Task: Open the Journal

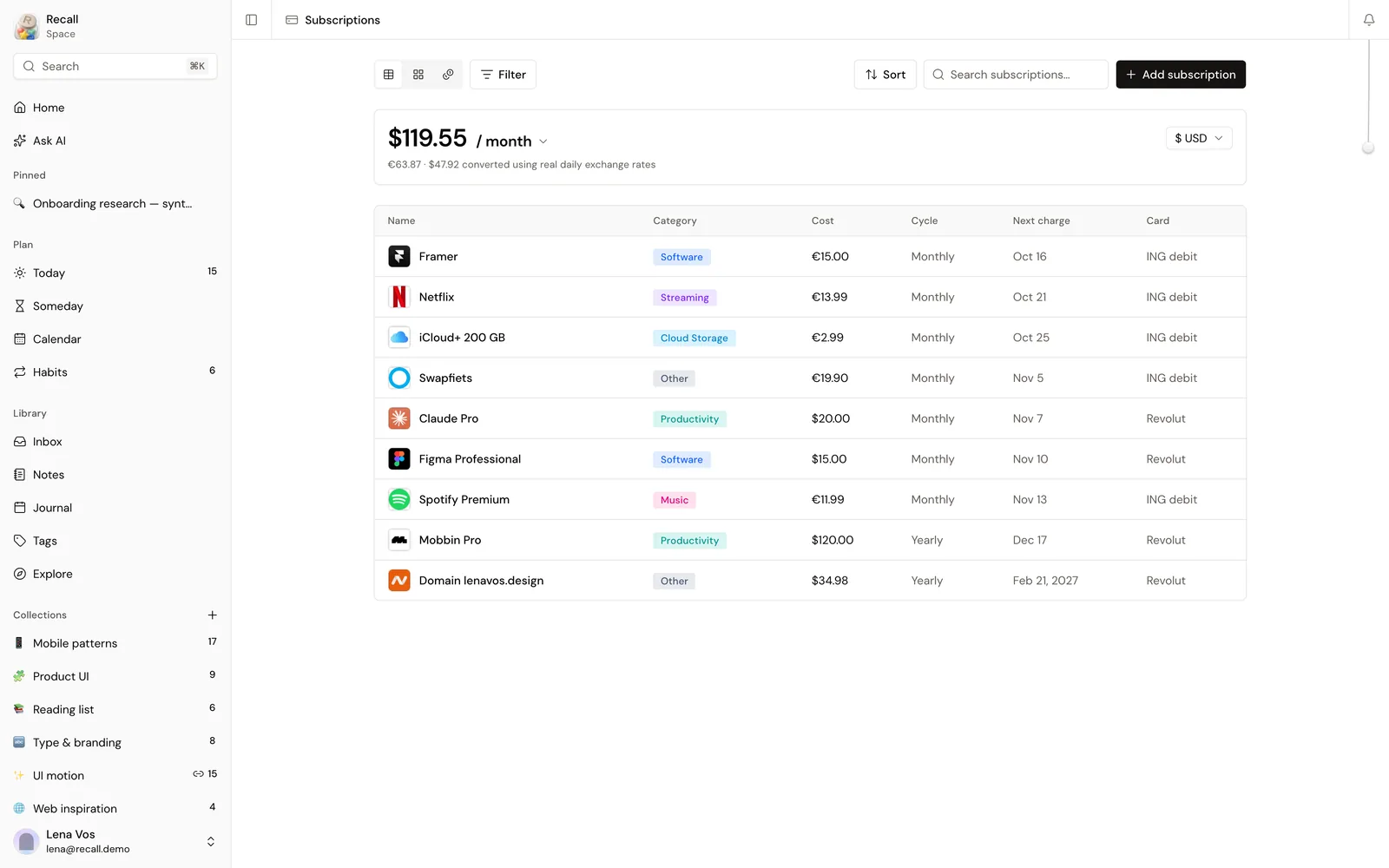Action: (115, 508)
